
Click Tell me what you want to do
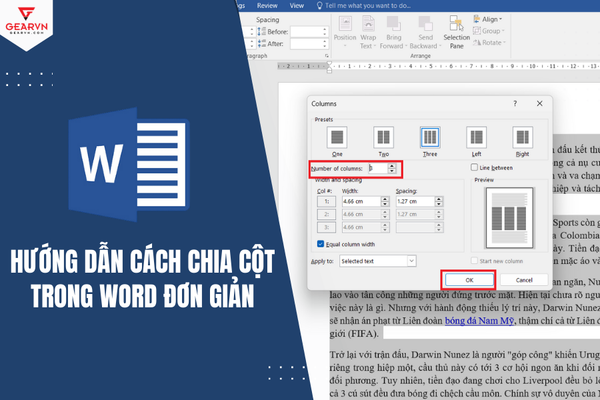tap(368, 6)
